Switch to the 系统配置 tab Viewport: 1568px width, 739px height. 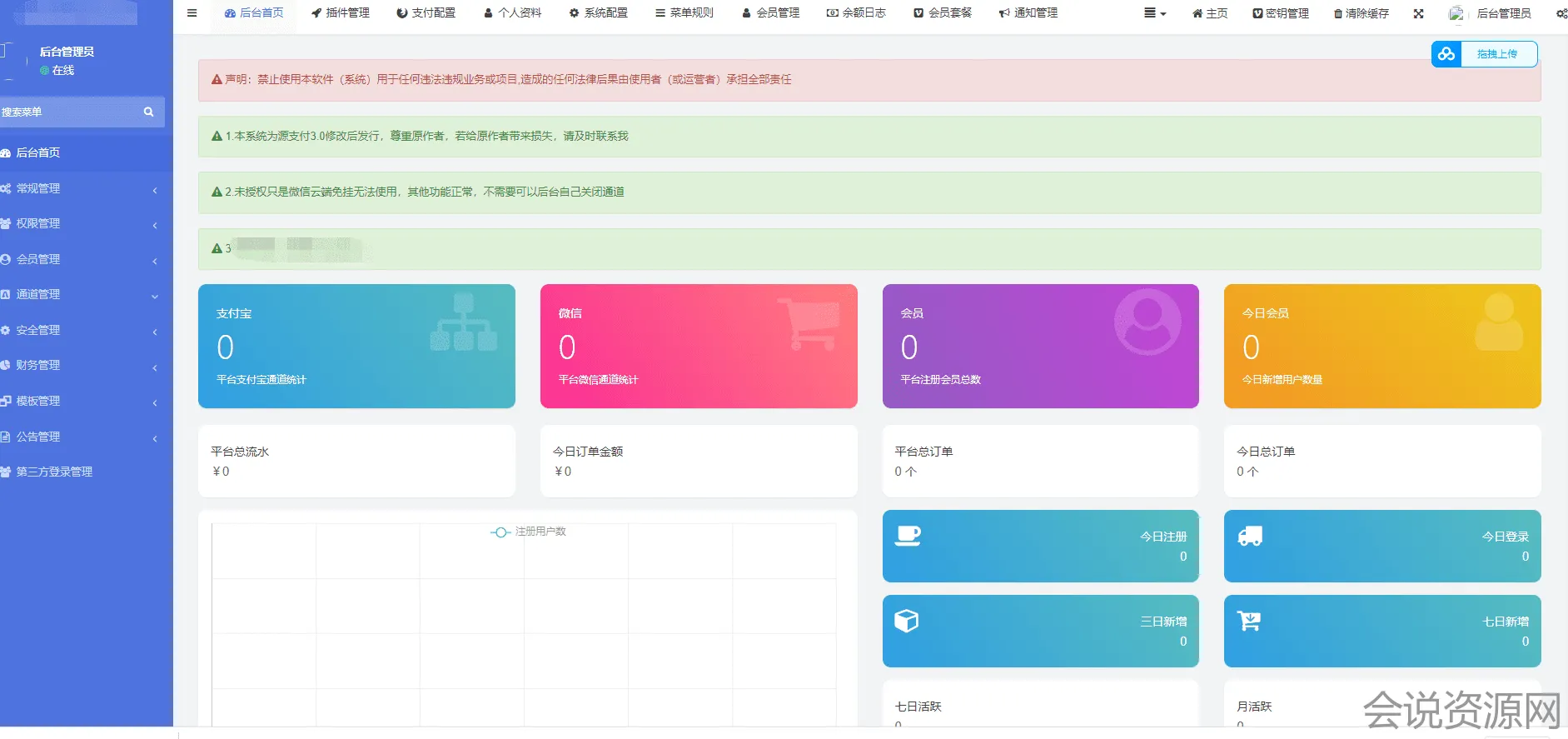click(x=599, y=13)
